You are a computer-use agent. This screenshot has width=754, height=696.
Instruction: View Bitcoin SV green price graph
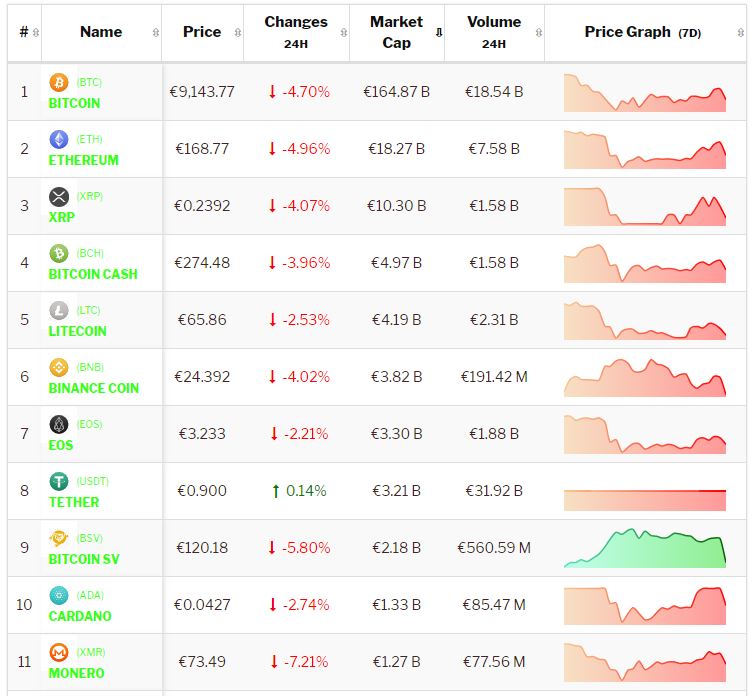(645, 548)
